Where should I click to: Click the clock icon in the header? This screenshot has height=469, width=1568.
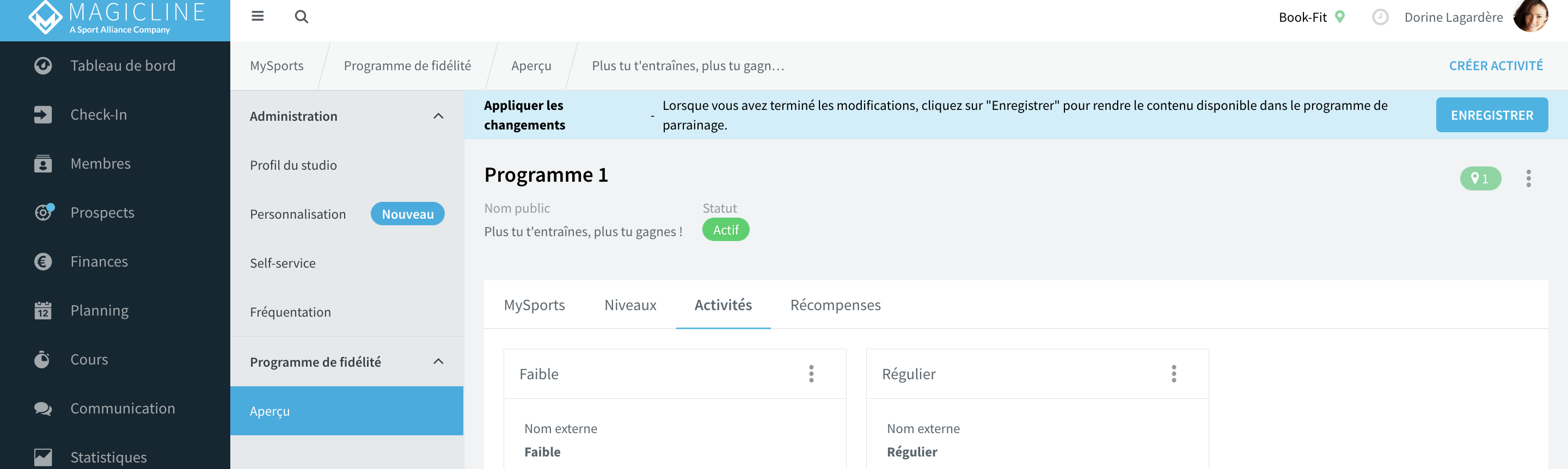[x=1380, y=17]
